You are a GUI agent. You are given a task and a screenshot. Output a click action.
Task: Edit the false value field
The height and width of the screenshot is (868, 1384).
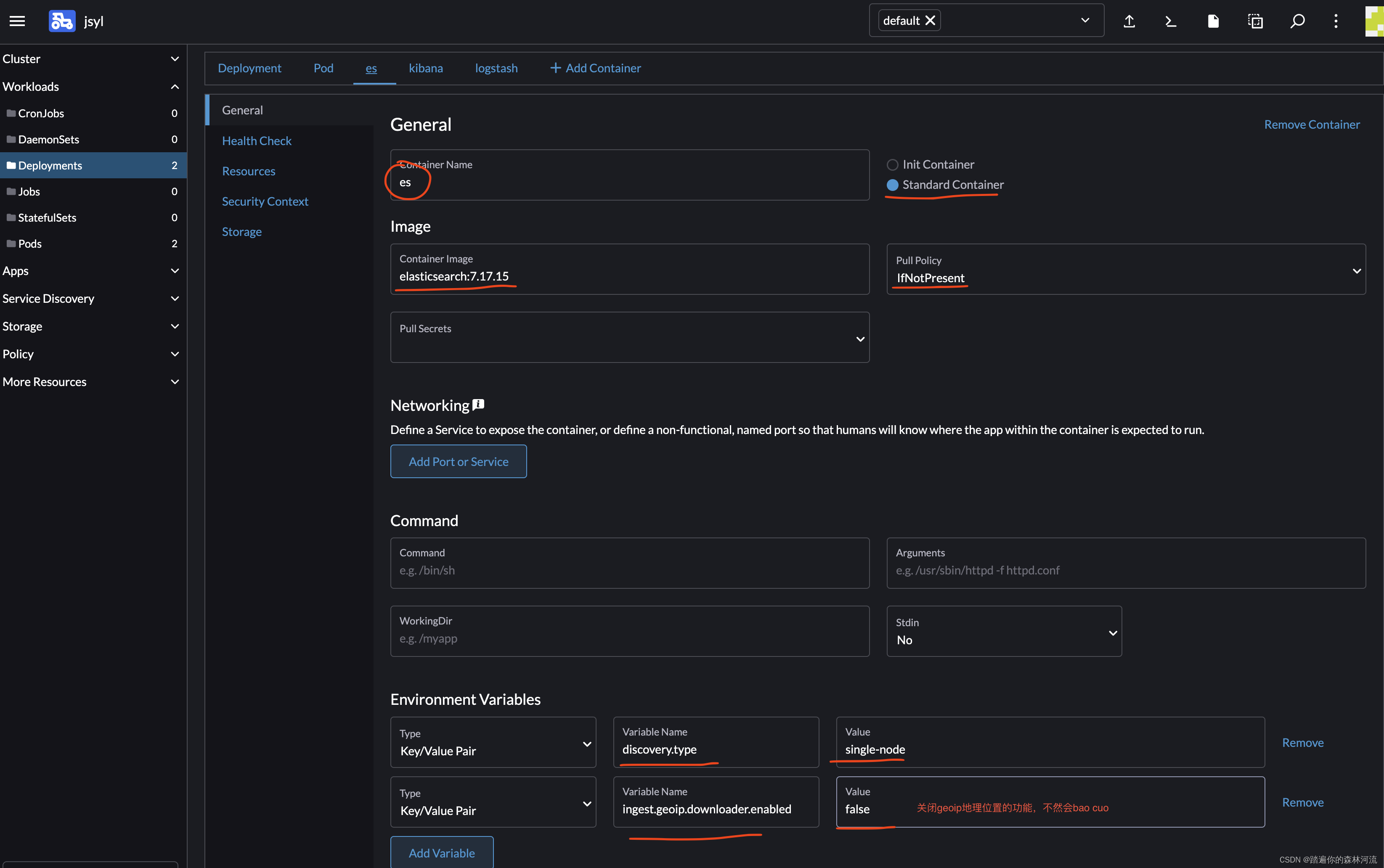1050,802
